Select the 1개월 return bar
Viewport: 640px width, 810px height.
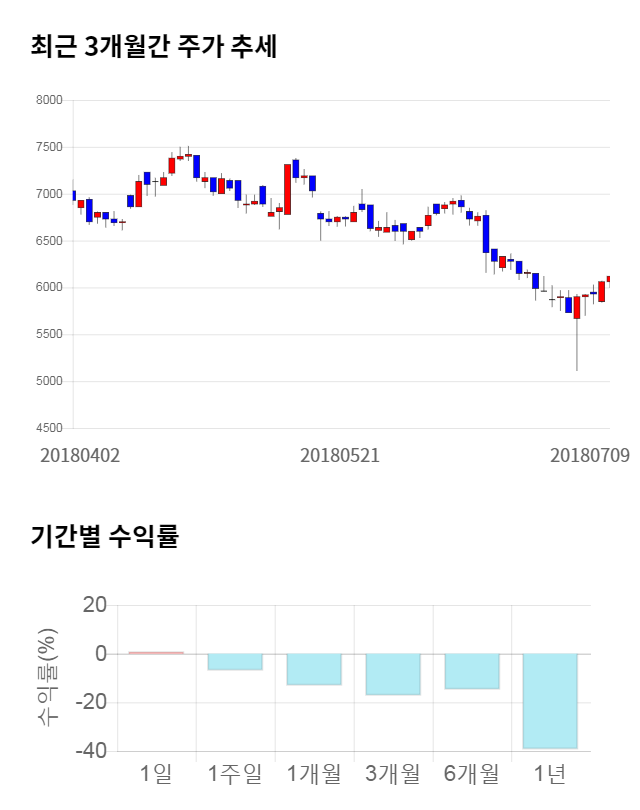[x=314, y=669]
